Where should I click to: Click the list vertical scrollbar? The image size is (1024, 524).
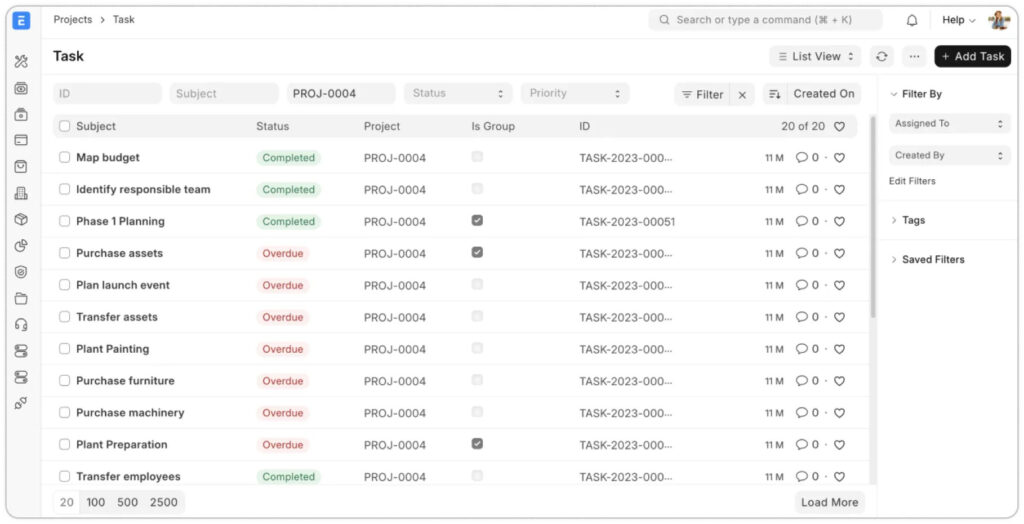(873, 218)
